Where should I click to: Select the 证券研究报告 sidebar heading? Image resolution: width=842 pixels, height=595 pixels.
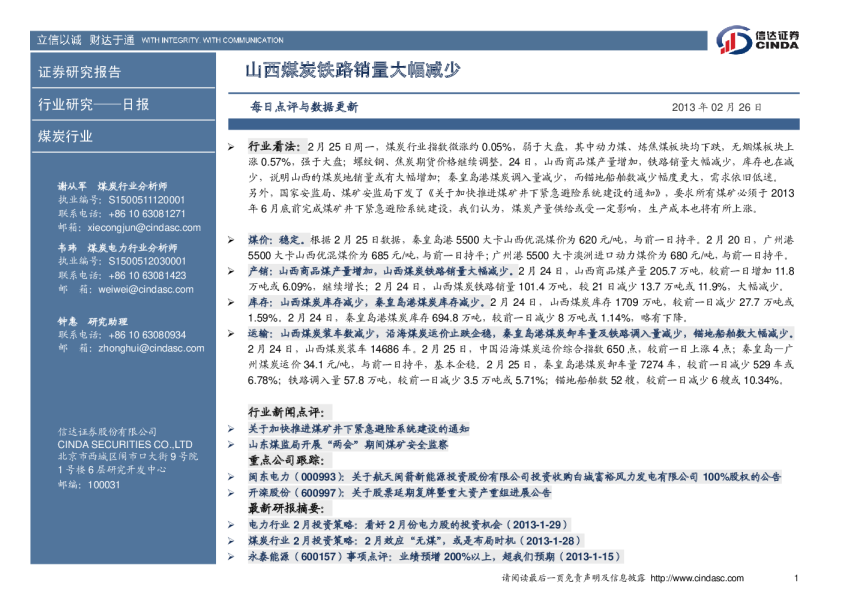click(79, 72)
